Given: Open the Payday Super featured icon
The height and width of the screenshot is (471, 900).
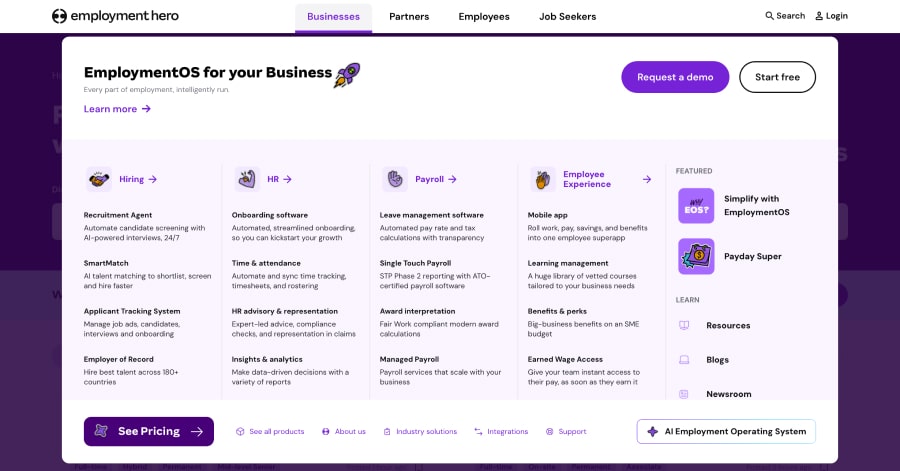Looking at the screenshot, I should coord(696,256).
